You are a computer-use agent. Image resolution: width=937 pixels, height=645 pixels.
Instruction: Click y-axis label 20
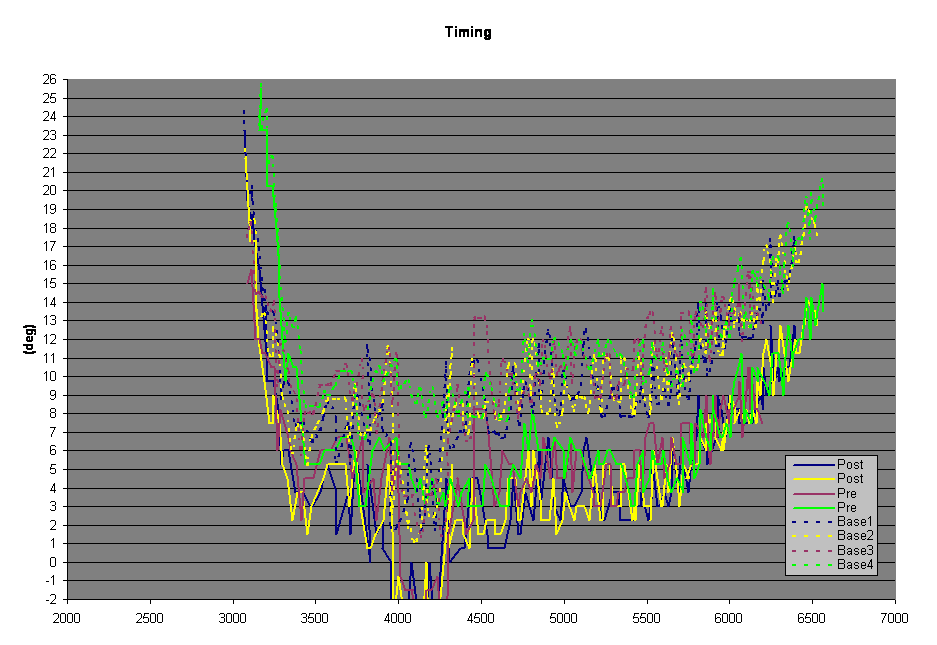pyautogui.click(x=50, y=191)
